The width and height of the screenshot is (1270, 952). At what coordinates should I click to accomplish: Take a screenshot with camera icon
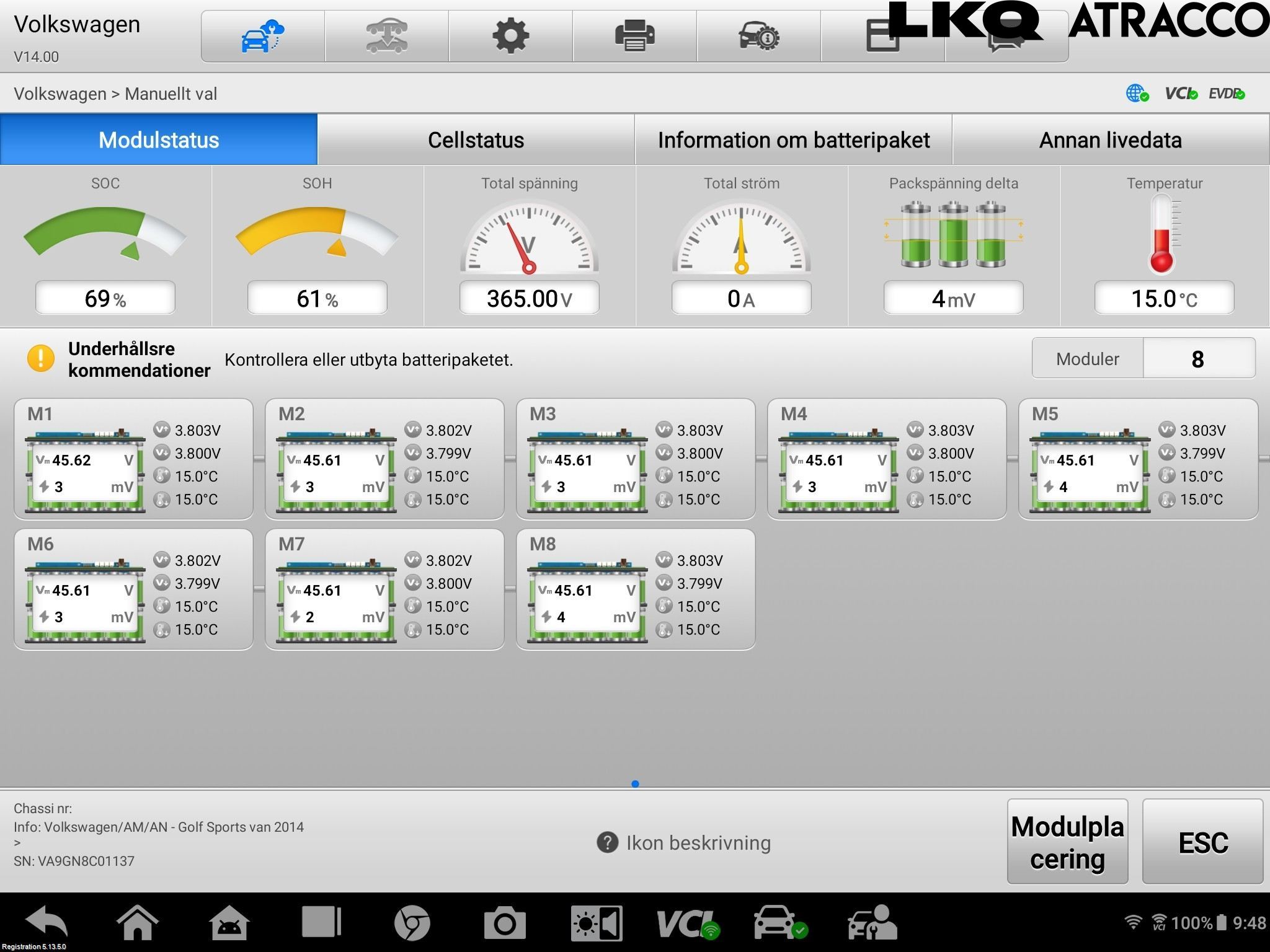pyautogui.click(x=505, y=923)
